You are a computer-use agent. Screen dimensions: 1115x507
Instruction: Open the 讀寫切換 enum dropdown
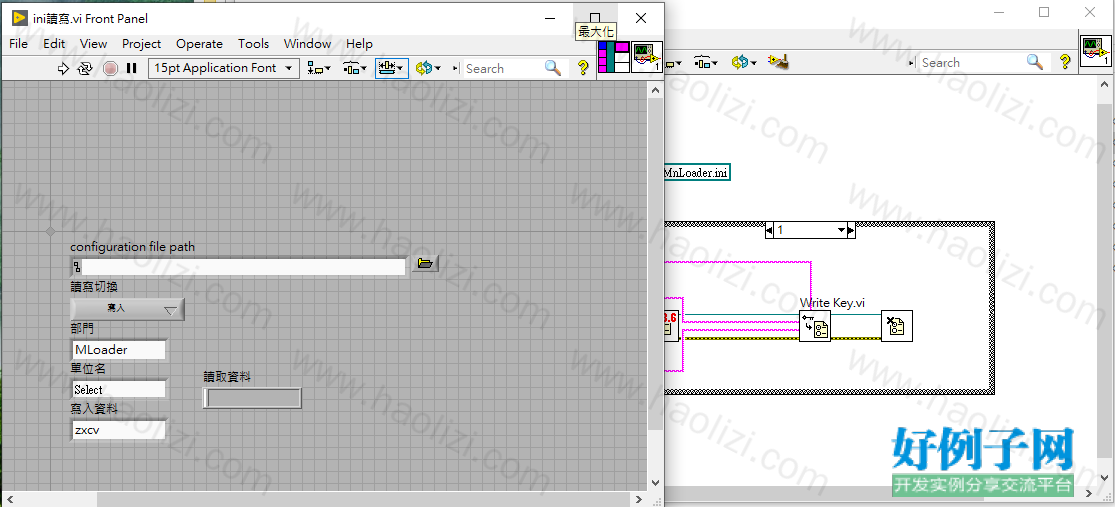tap(127, 309)
